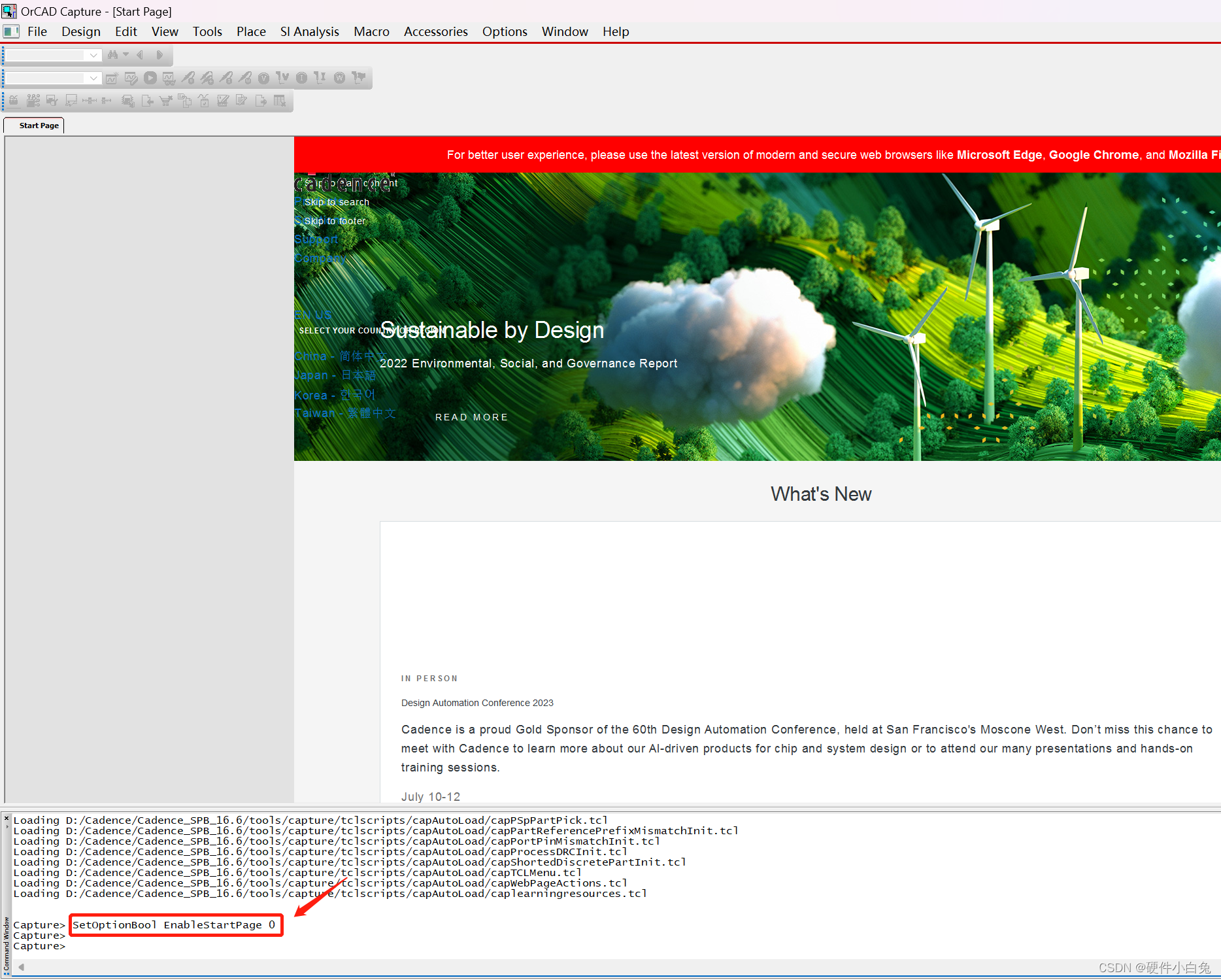Open the search text combo box dropdown

pos(93,56)
